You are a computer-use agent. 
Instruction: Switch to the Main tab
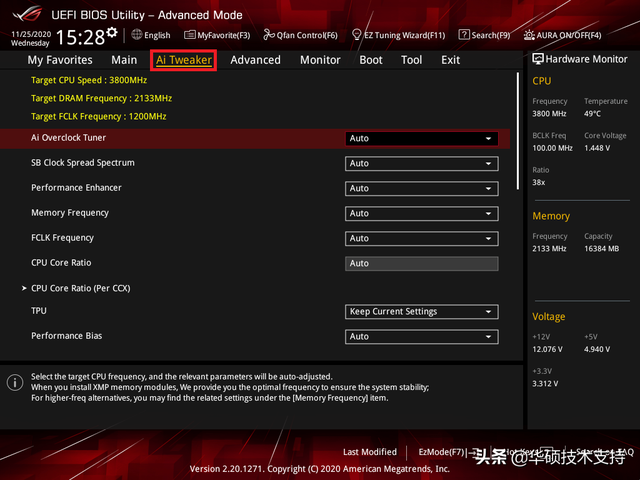(x=124, y=60)
